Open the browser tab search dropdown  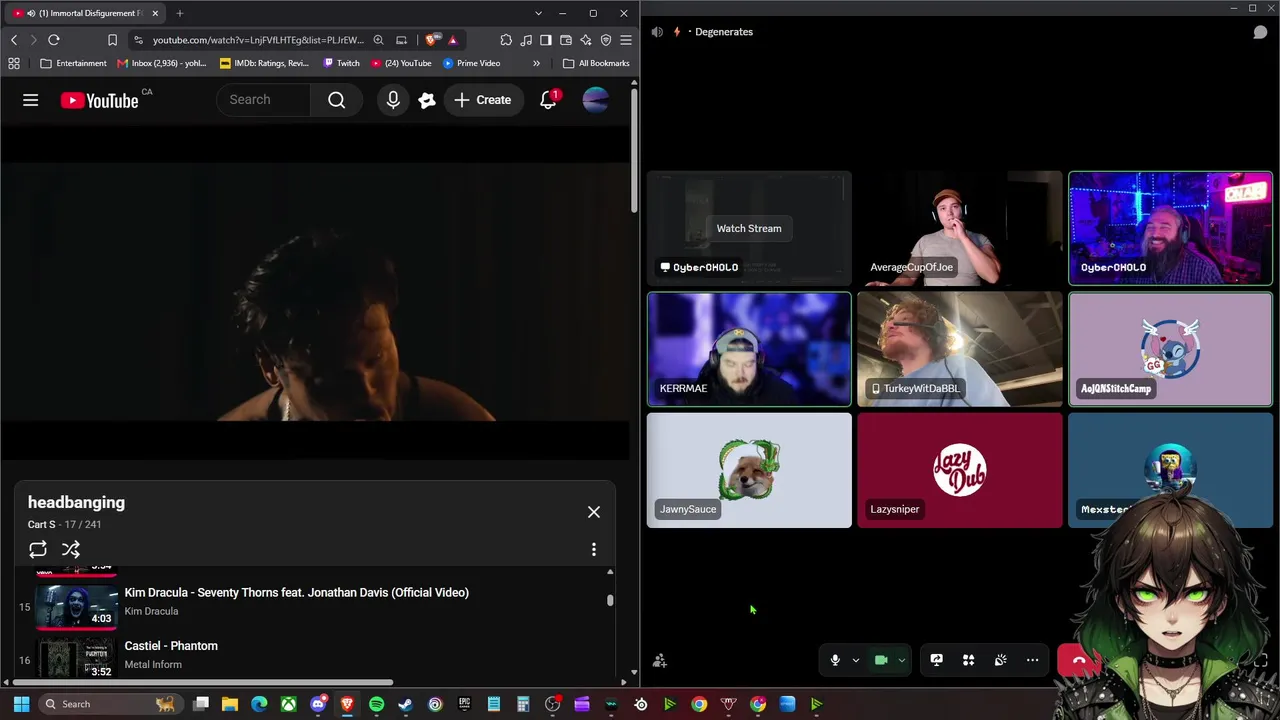point(538,13)
